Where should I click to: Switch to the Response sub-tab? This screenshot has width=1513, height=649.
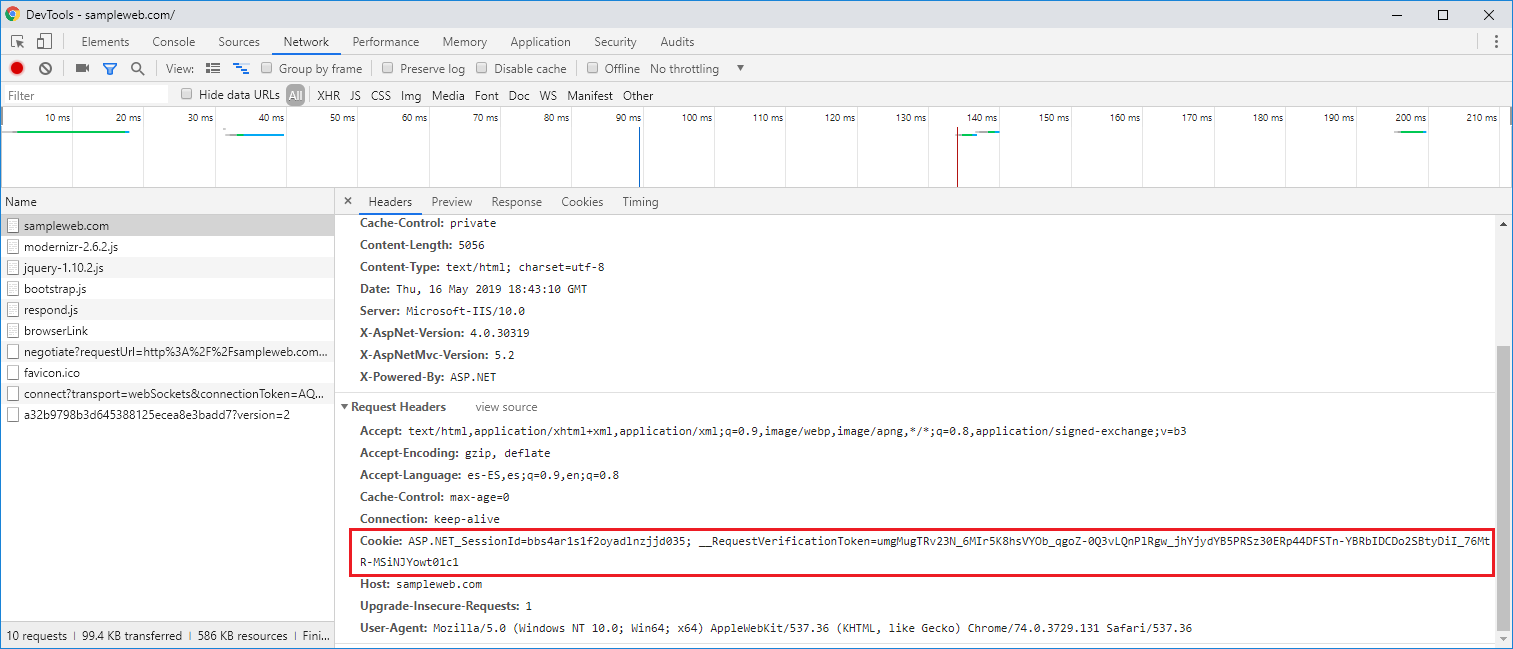[516, 202]
